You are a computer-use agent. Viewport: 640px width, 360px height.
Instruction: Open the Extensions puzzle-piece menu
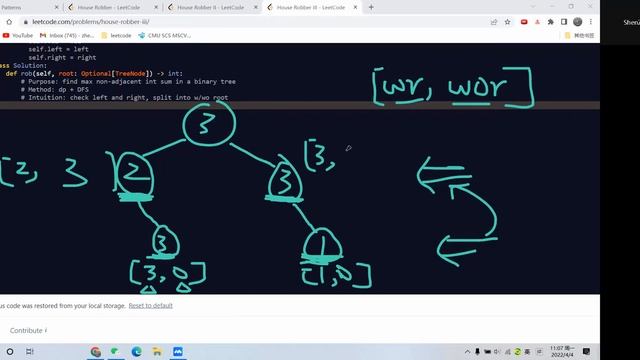point(551,22)
